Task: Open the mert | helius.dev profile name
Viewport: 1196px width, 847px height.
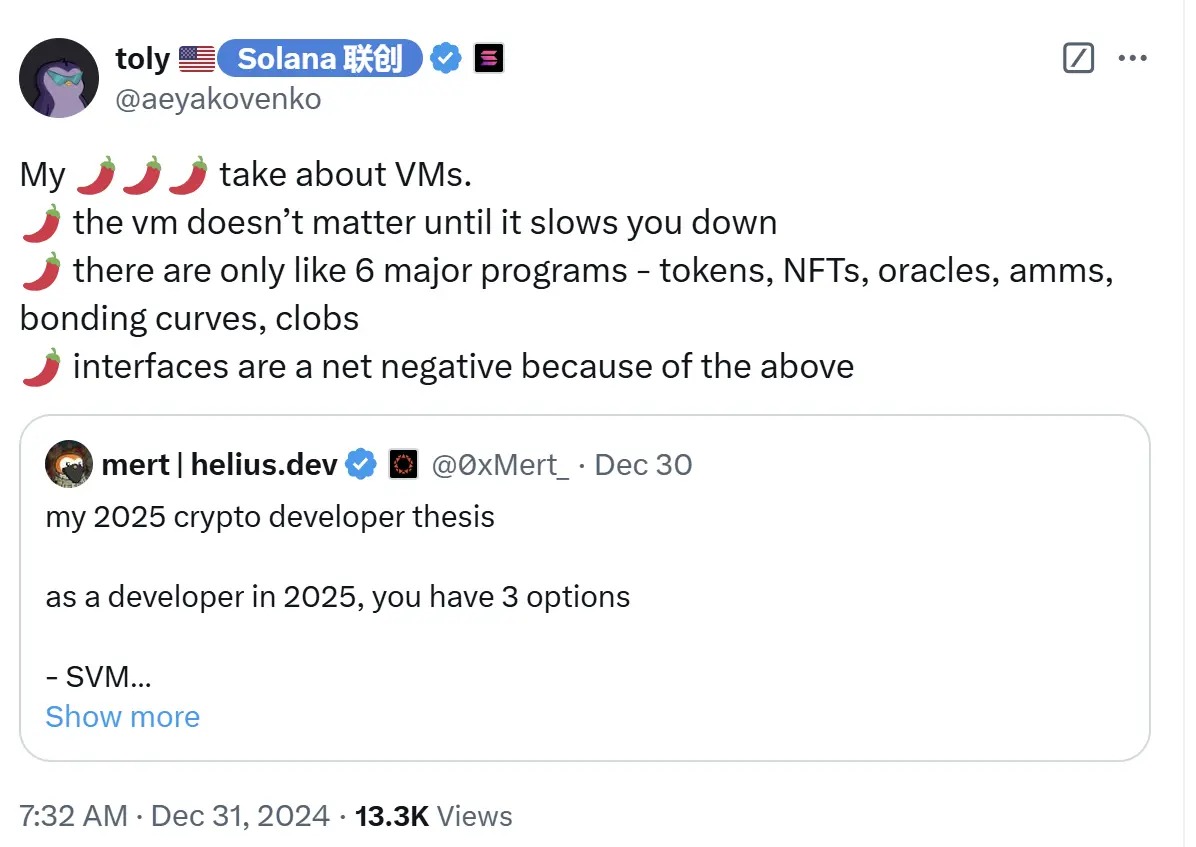Action: pyautogui.click(x=222, y=465)
